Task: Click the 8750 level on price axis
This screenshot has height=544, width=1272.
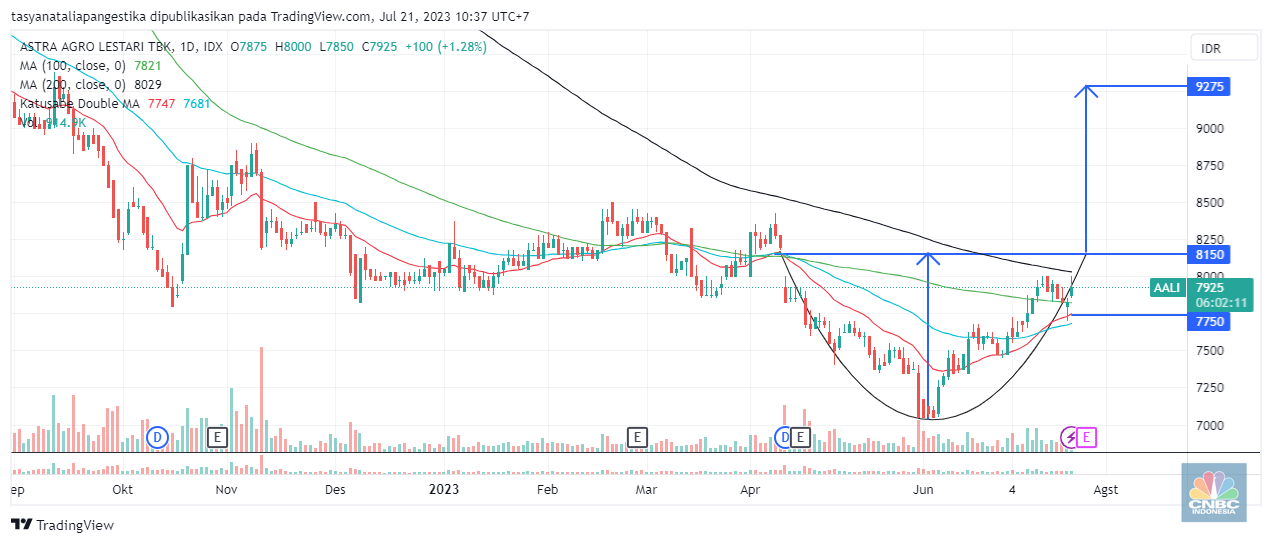Action: 1210,165
